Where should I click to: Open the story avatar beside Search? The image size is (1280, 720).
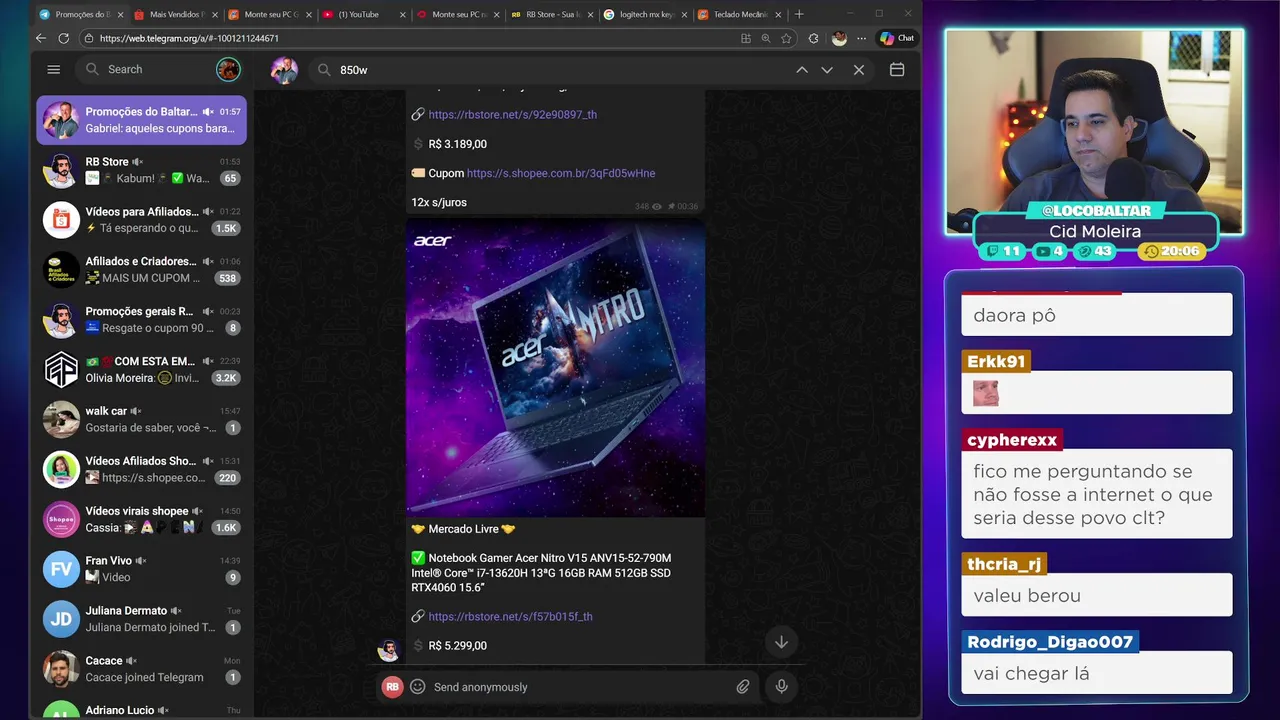click(228, 69)
